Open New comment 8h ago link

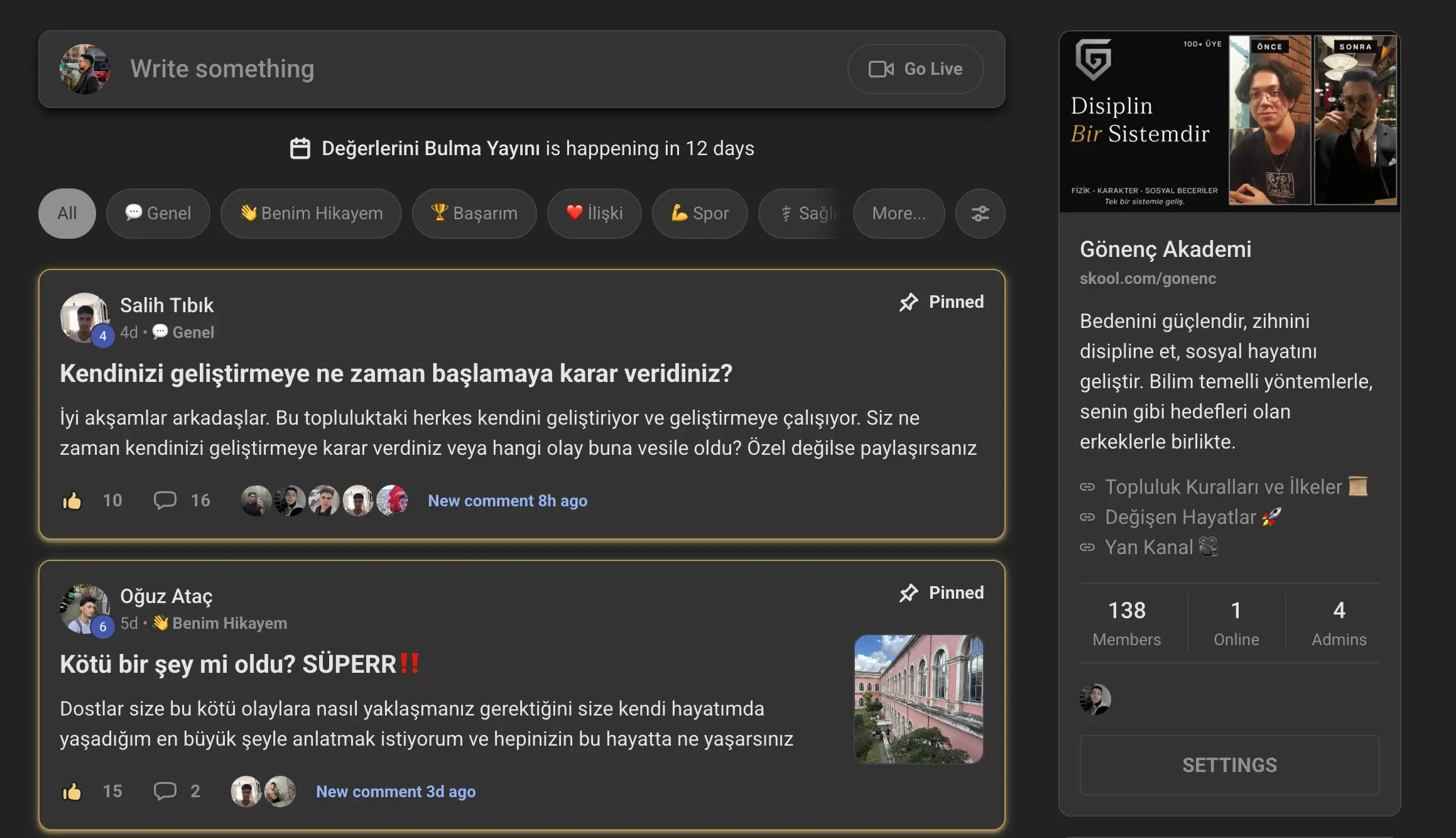[x=508, y=501]
